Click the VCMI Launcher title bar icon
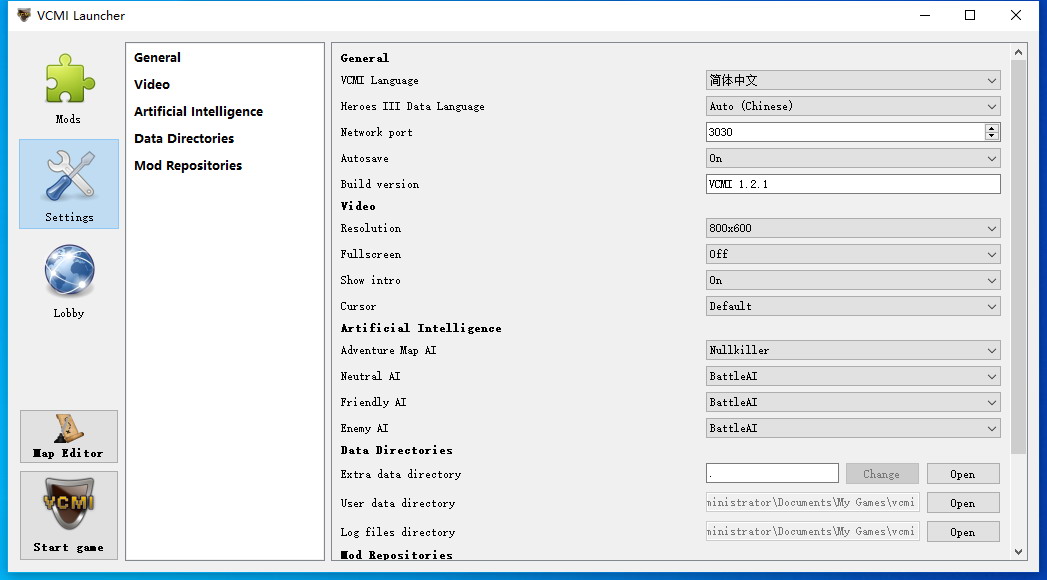Screen dimensions: 1047x580 click(x=24, y=15)
